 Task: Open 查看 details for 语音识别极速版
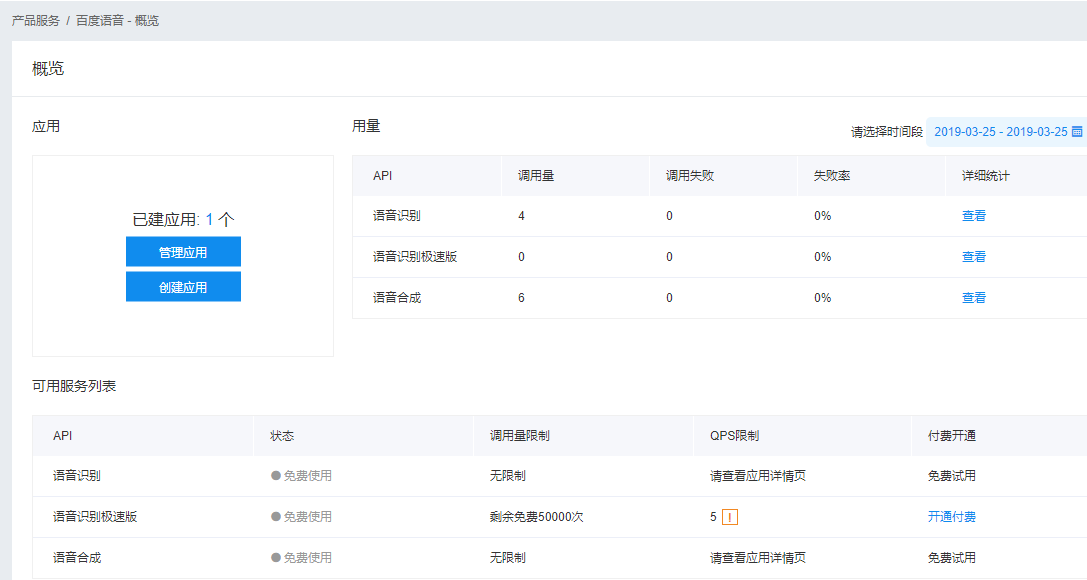[974, 256]
